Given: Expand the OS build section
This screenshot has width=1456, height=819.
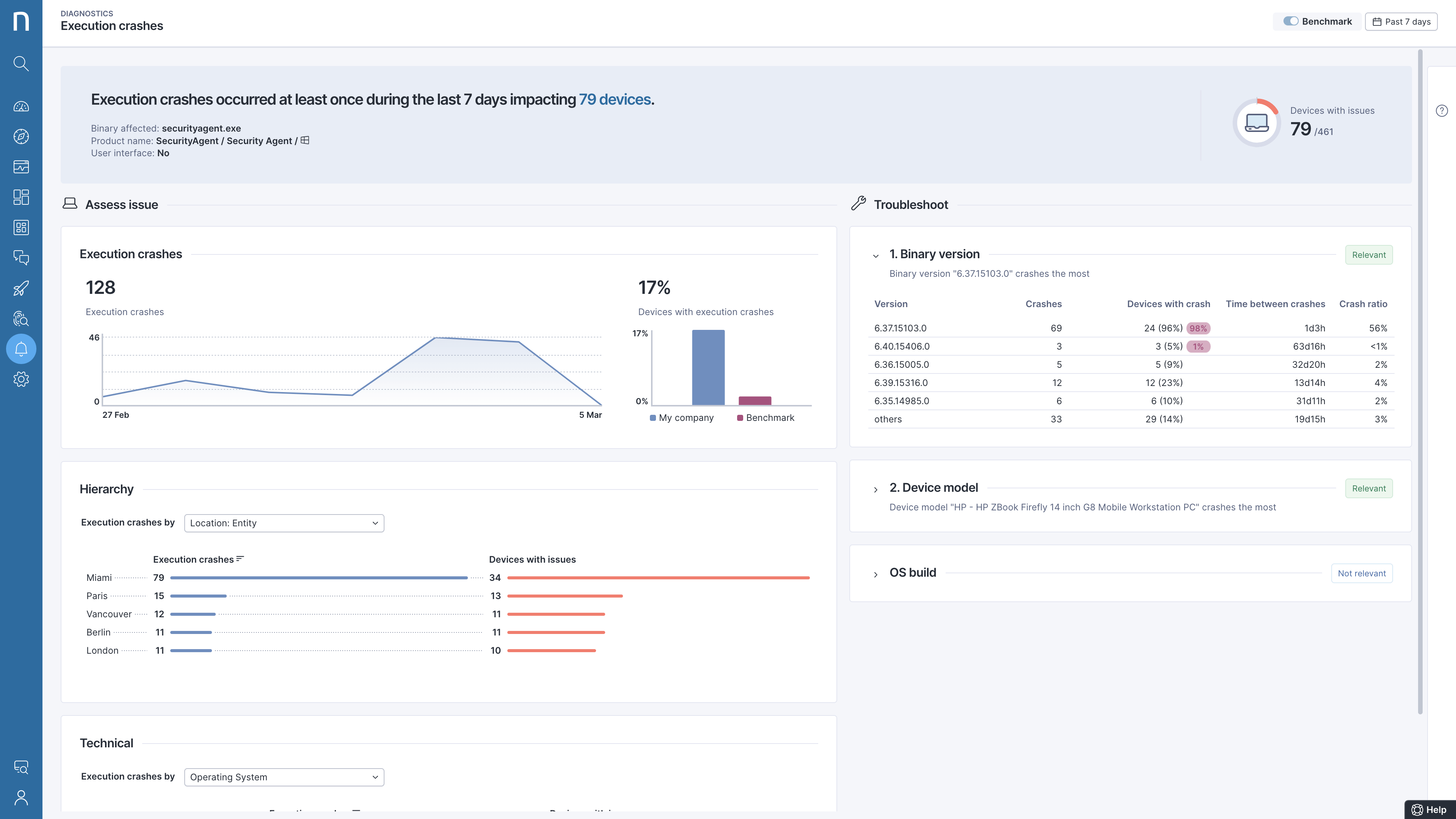Looking at the screenshot, I should 875,574.
